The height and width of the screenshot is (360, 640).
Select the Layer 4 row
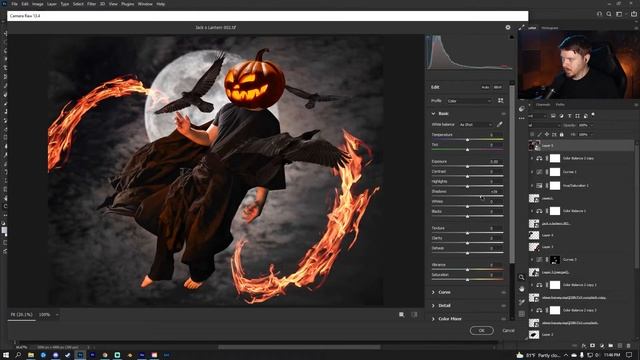(x=581, y=236)
